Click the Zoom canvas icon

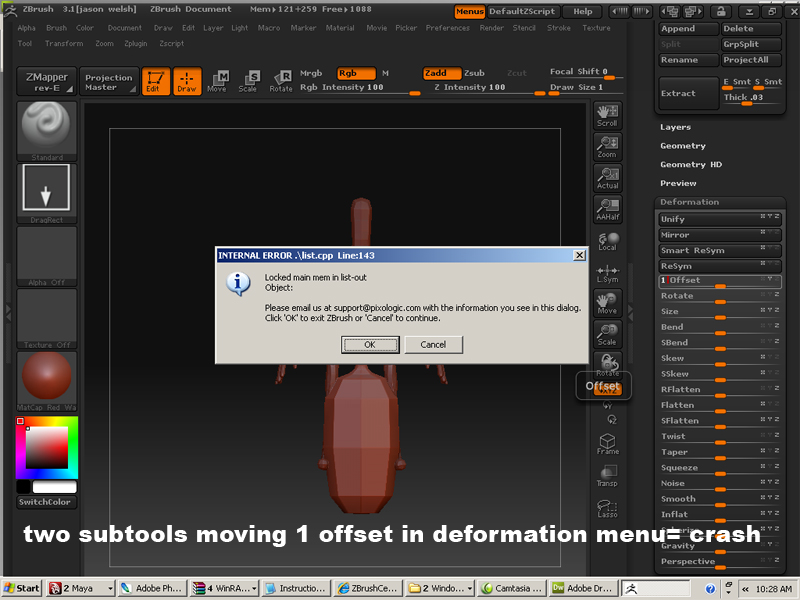click(x=607, y=147)
